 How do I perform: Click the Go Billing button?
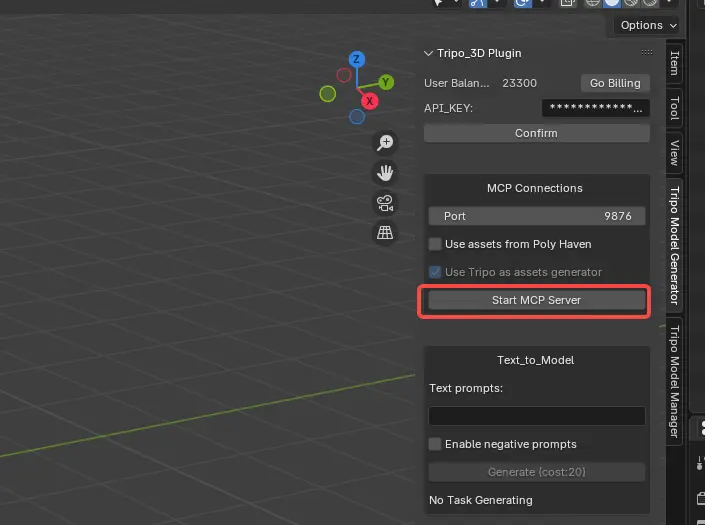615,83
